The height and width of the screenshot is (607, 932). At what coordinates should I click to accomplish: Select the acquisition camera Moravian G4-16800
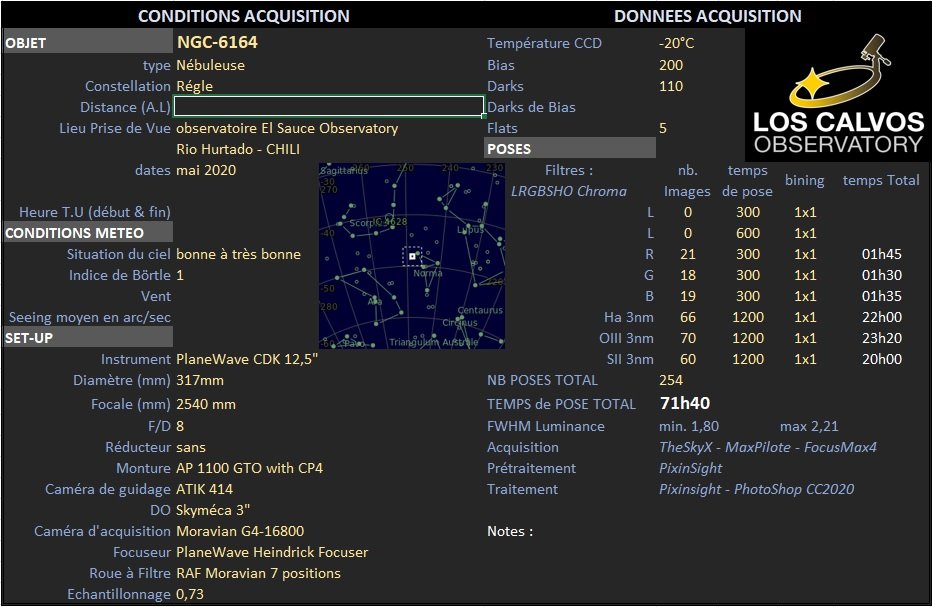click(x=240, y=531)
